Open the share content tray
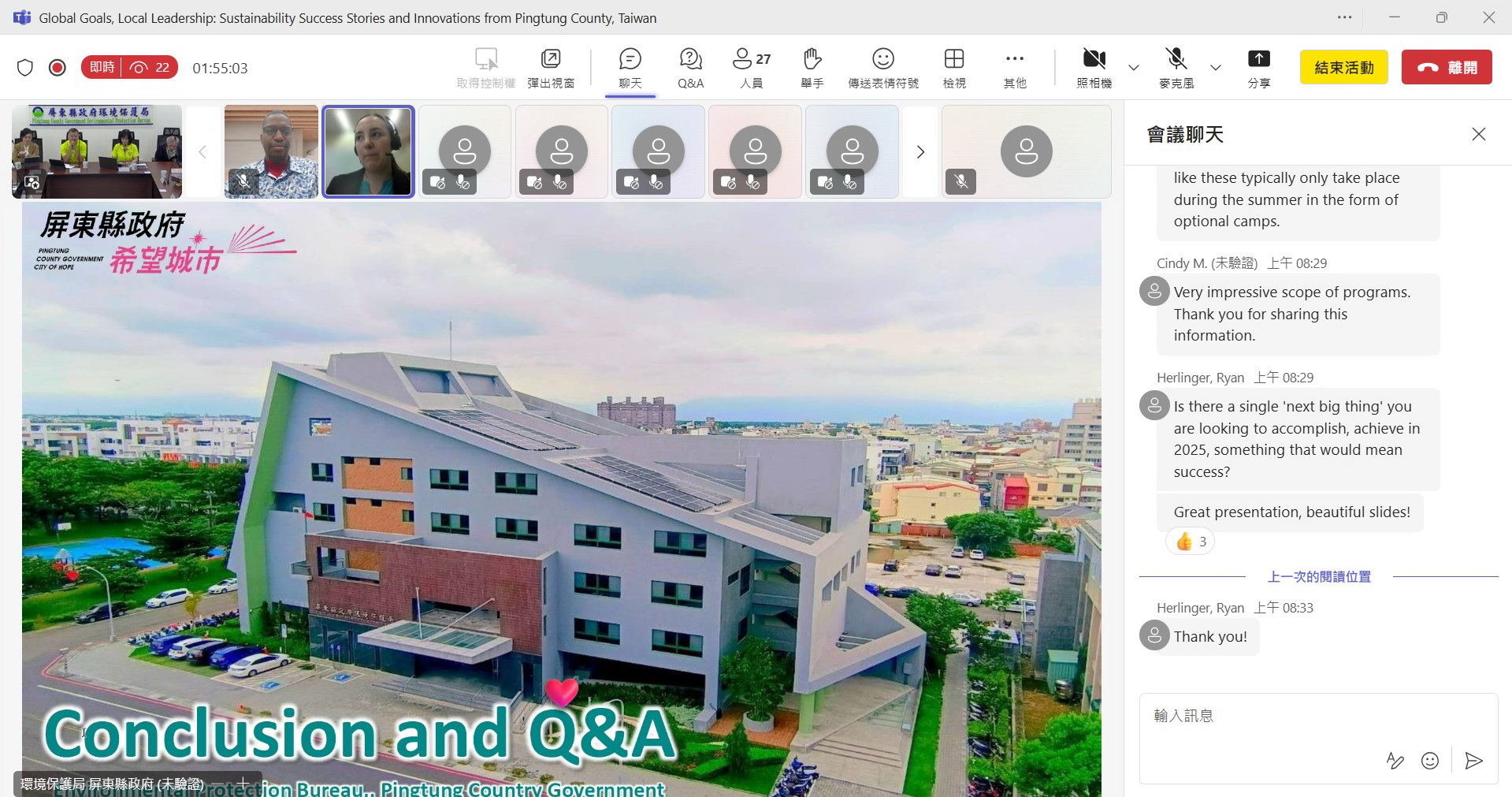 [x=1258, y=68]
